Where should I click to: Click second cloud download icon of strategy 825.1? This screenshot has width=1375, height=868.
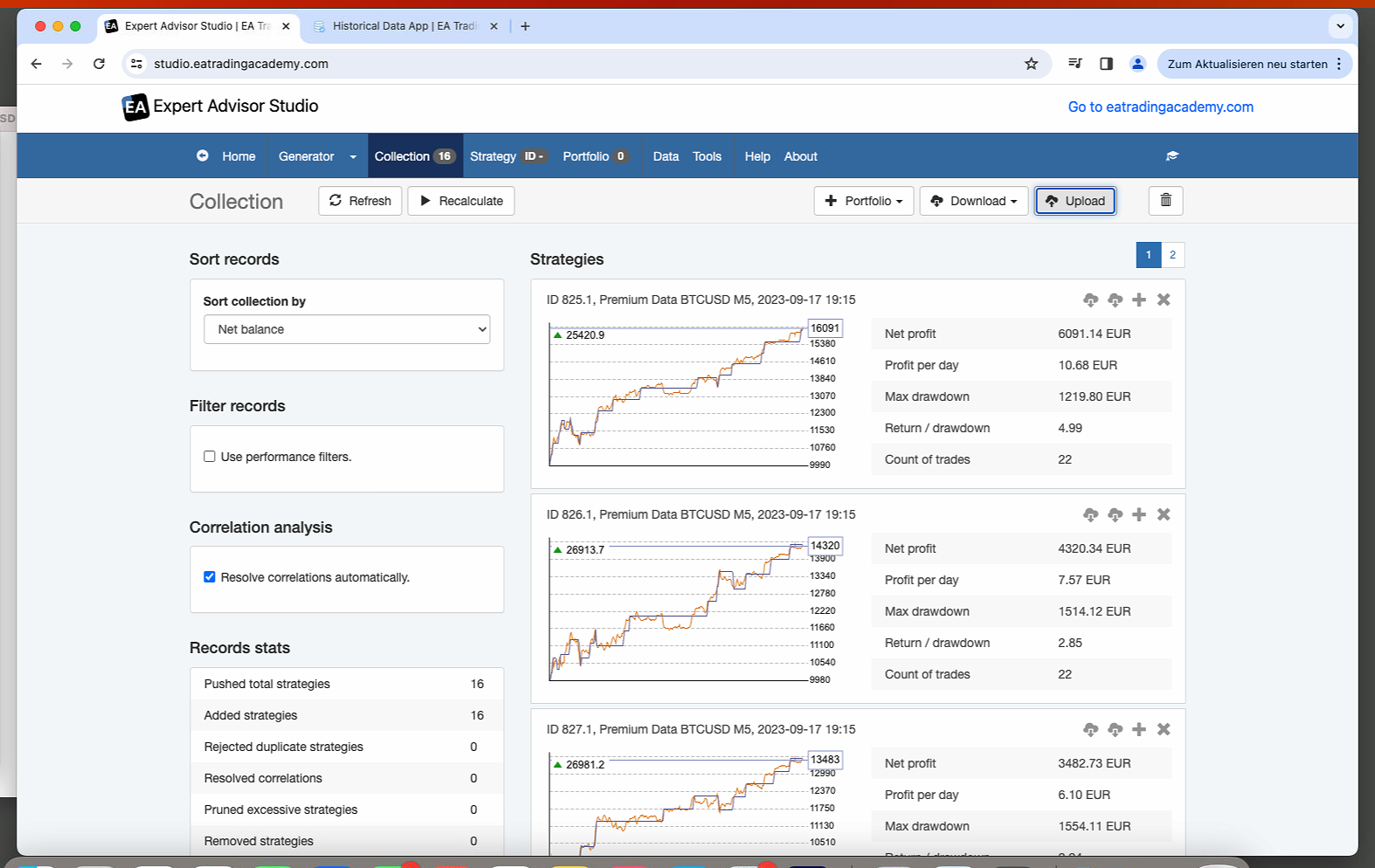point(1115,300)
